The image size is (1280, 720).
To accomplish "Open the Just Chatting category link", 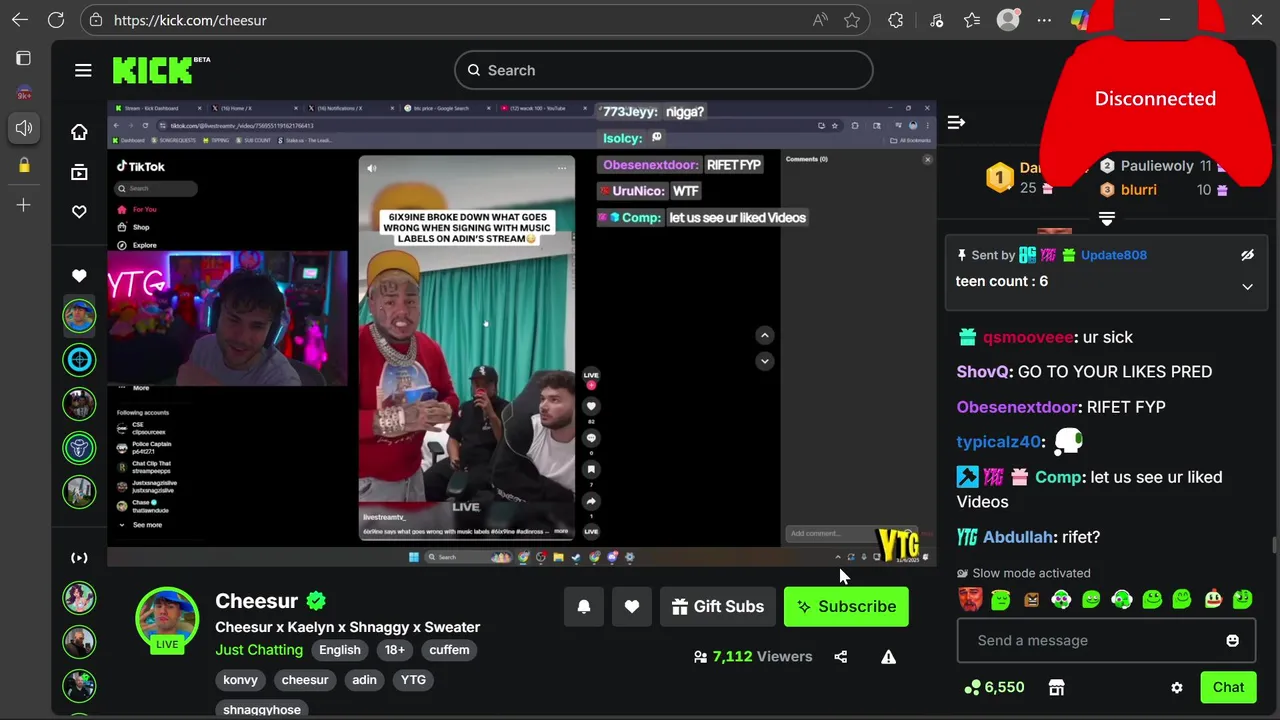I will [259, 650].
